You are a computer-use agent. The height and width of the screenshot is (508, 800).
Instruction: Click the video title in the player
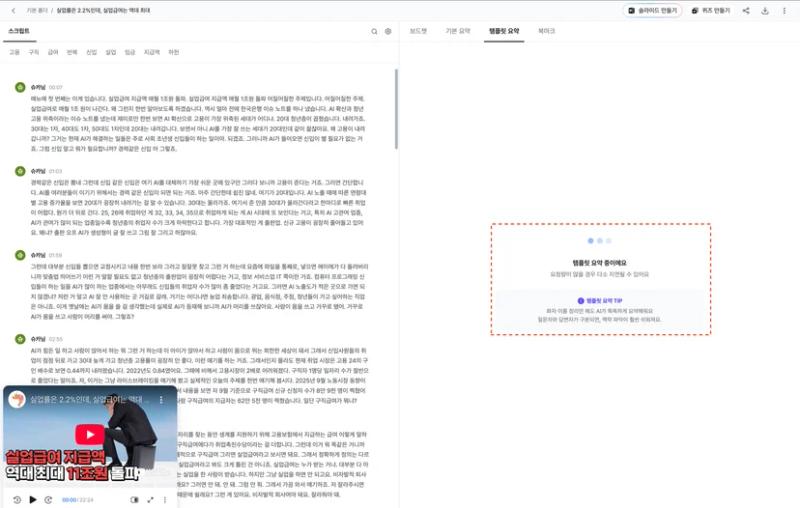point(90,399)
